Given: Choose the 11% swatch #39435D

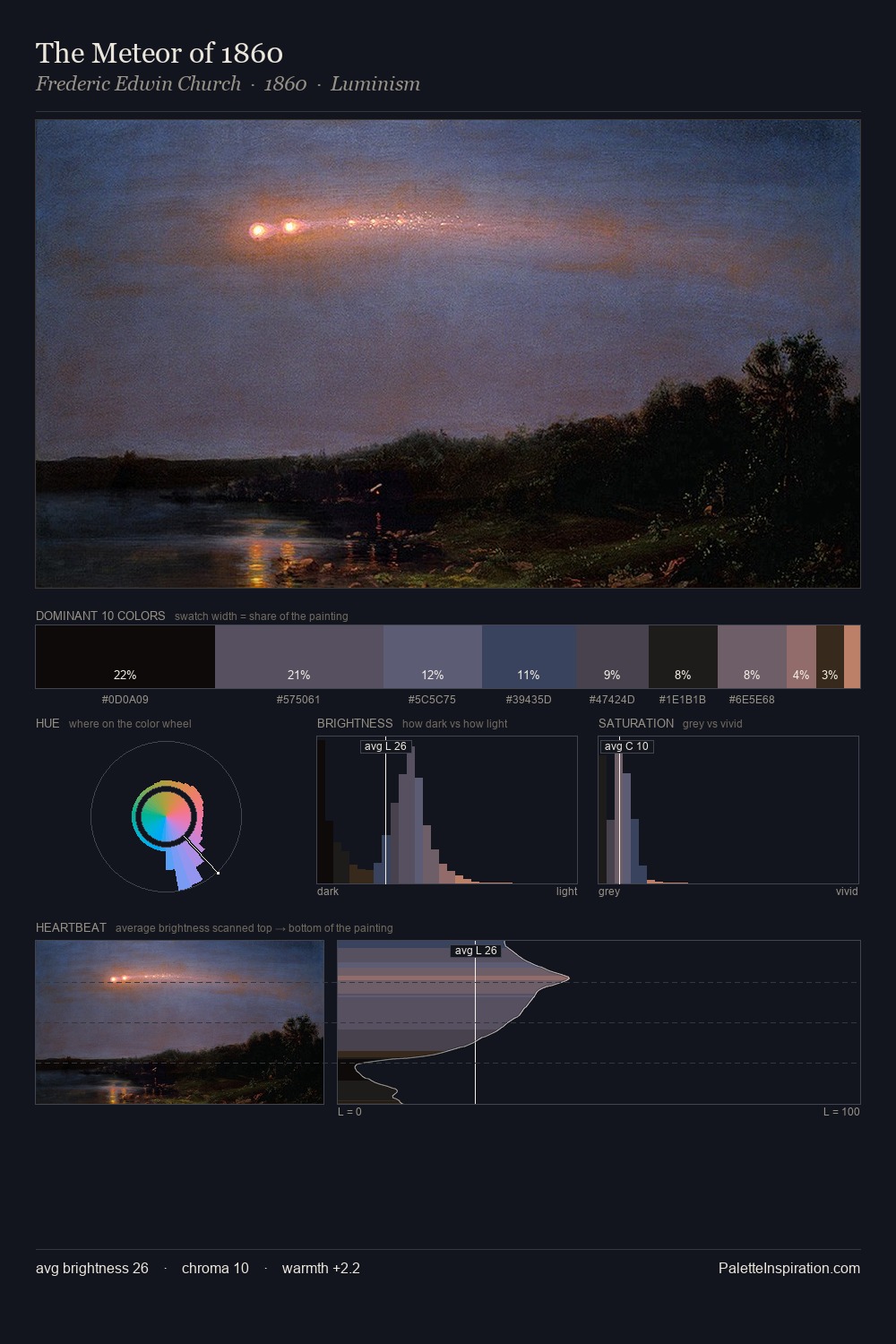Looking at the screenshot, I should (x=529, y=657).
